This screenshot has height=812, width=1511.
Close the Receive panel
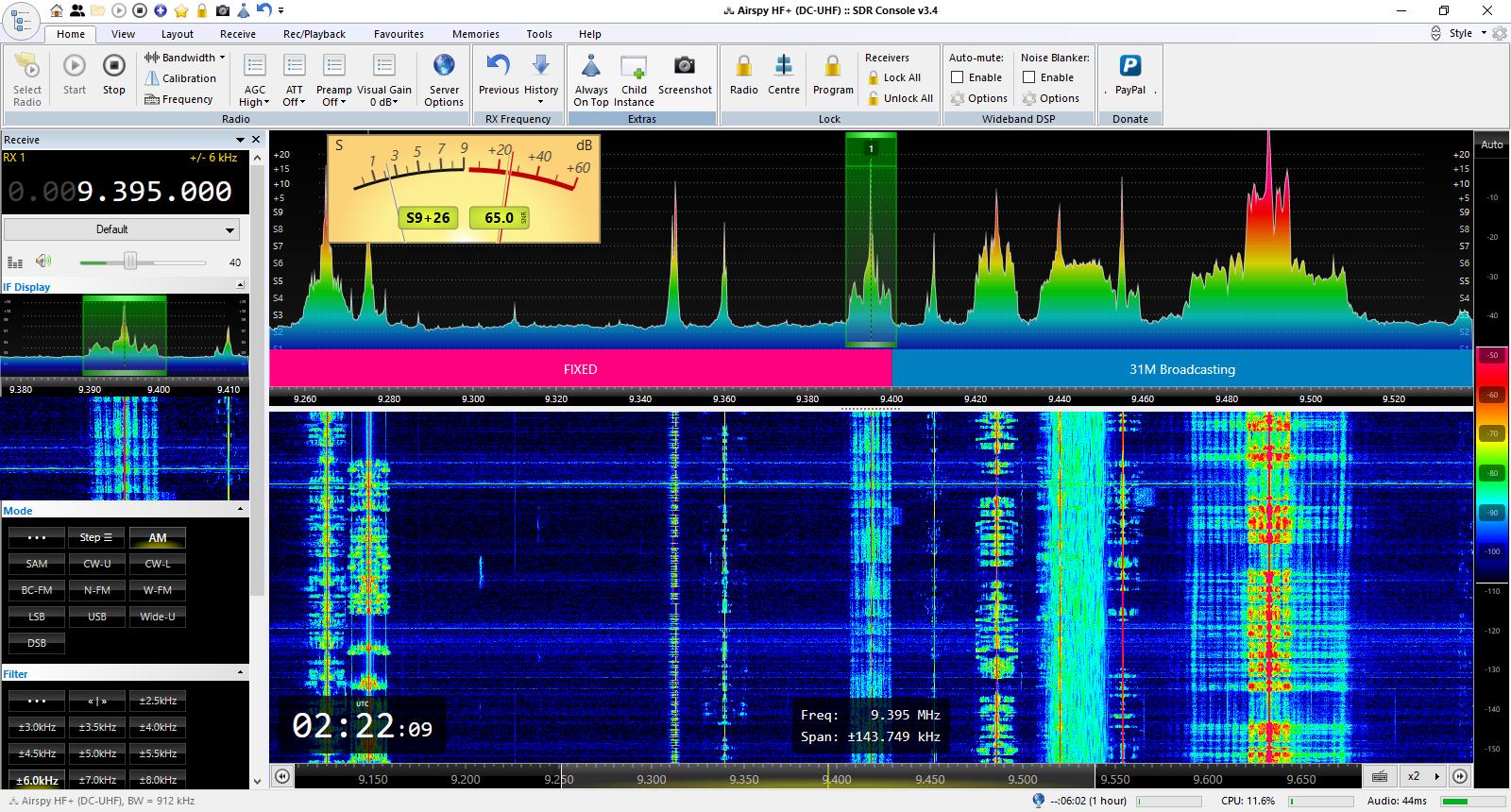pos(255,140)
